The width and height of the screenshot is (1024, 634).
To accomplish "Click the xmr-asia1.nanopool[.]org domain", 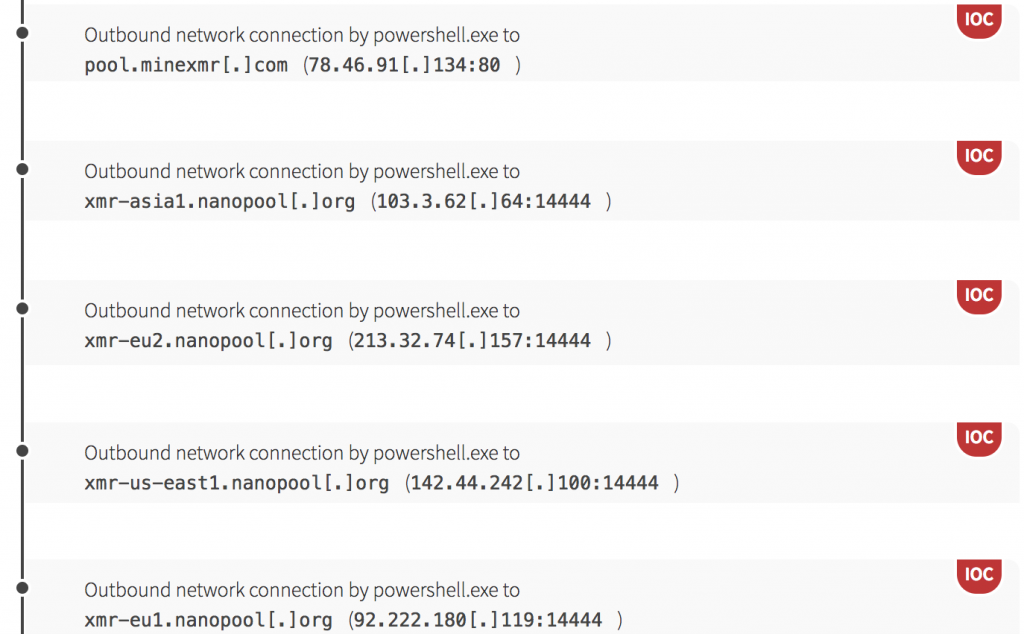I will click(220, 202).
